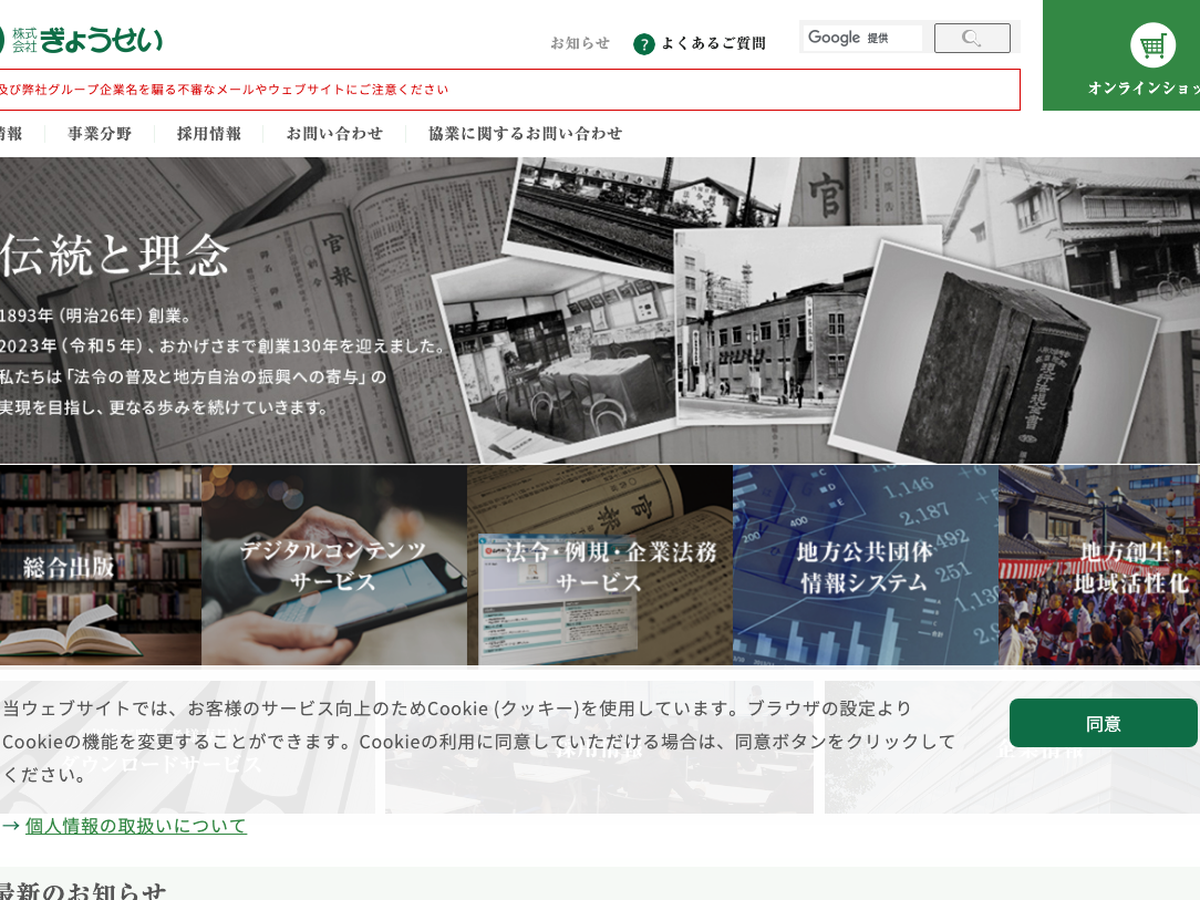Image resolution: width=1200 pixels, height=900 pixels.
Task: Open よくあるご質問 link
Action: click(x=713, y=43)
